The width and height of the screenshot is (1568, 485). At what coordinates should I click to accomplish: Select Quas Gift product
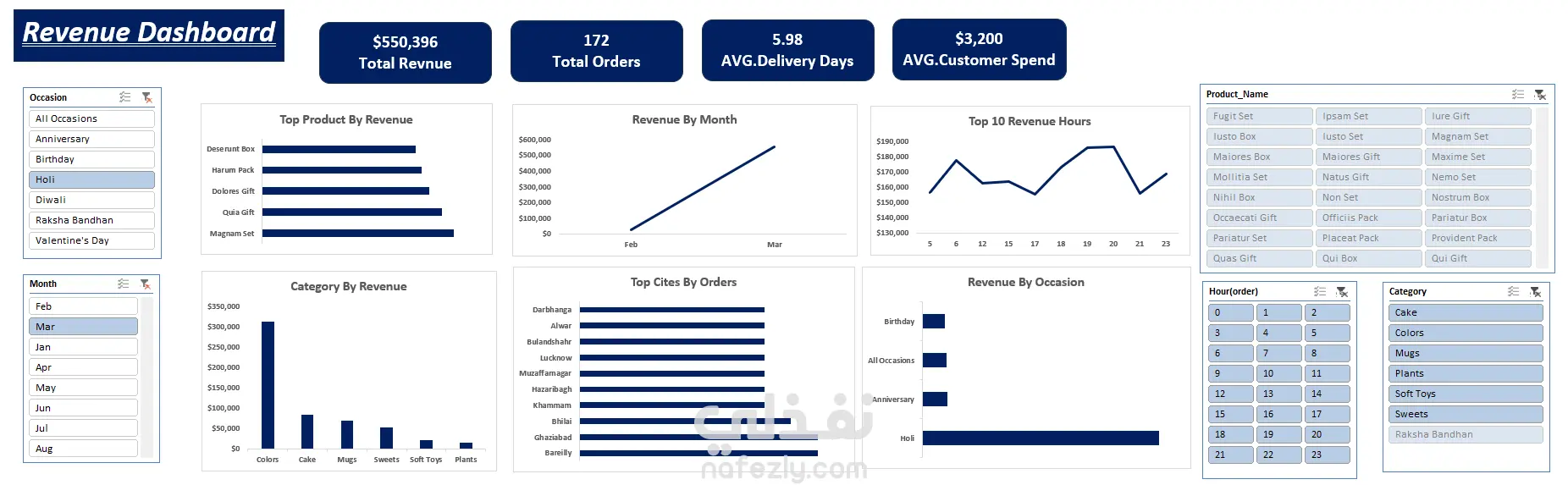(x=1259, y=258)
